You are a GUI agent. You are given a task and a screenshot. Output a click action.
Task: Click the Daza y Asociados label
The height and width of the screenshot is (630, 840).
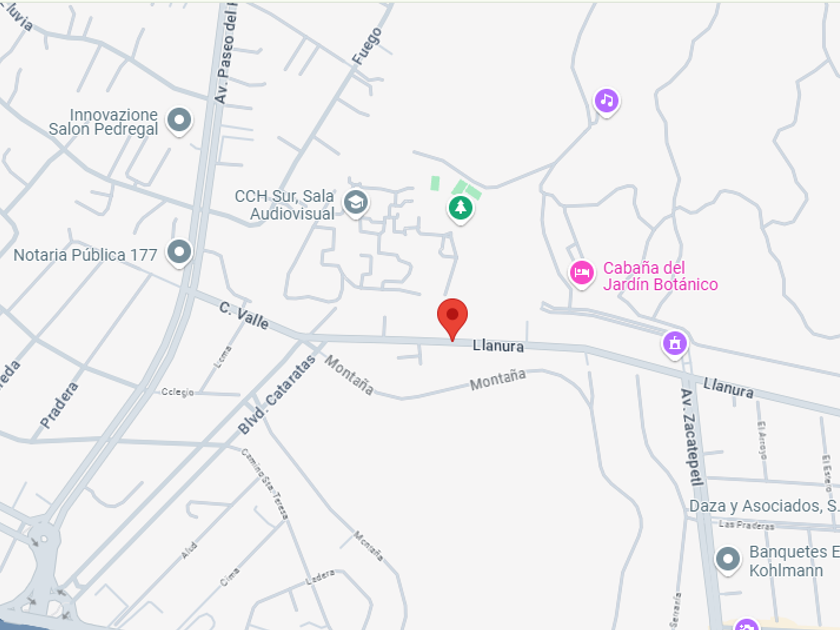point(764,506)
